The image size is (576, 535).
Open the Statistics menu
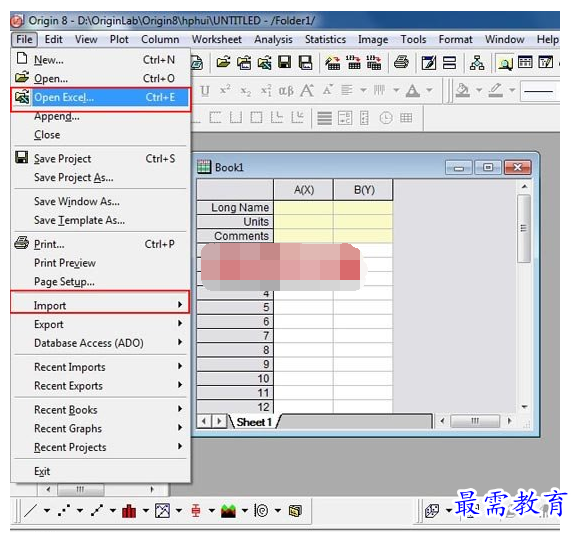click(x=325, y=39)
